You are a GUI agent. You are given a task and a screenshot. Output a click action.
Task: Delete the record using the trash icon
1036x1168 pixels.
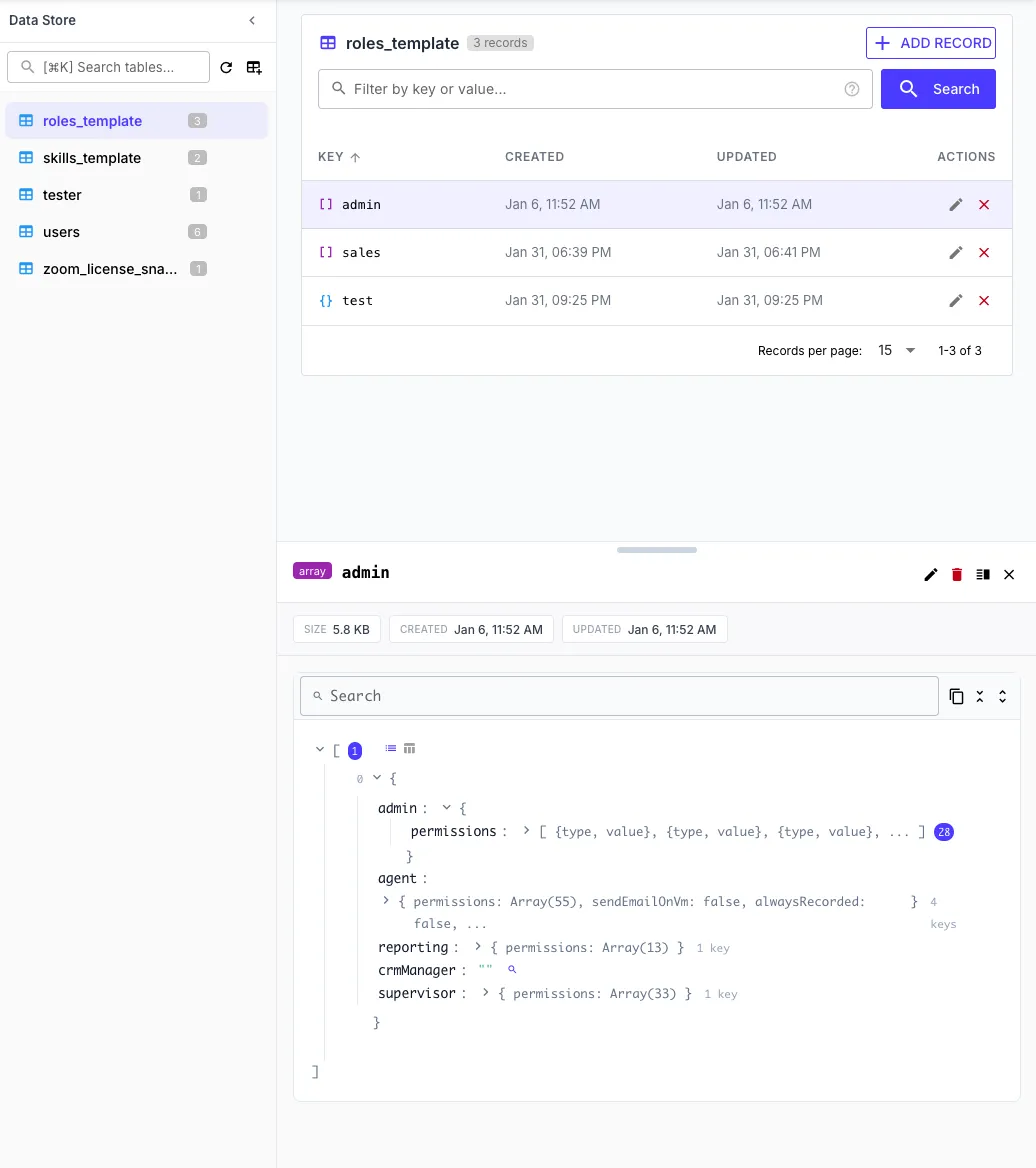956,574
